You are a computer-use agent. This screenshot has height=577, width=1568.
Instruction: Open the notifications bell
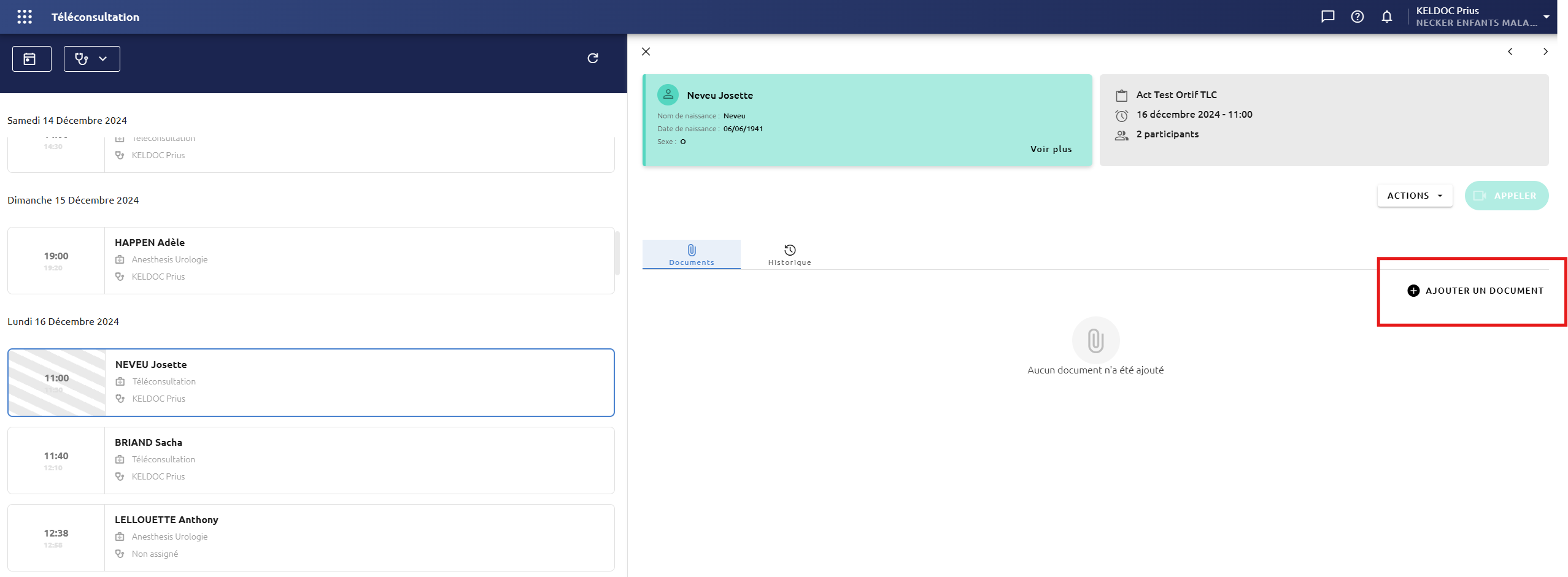coord(1387,17)
